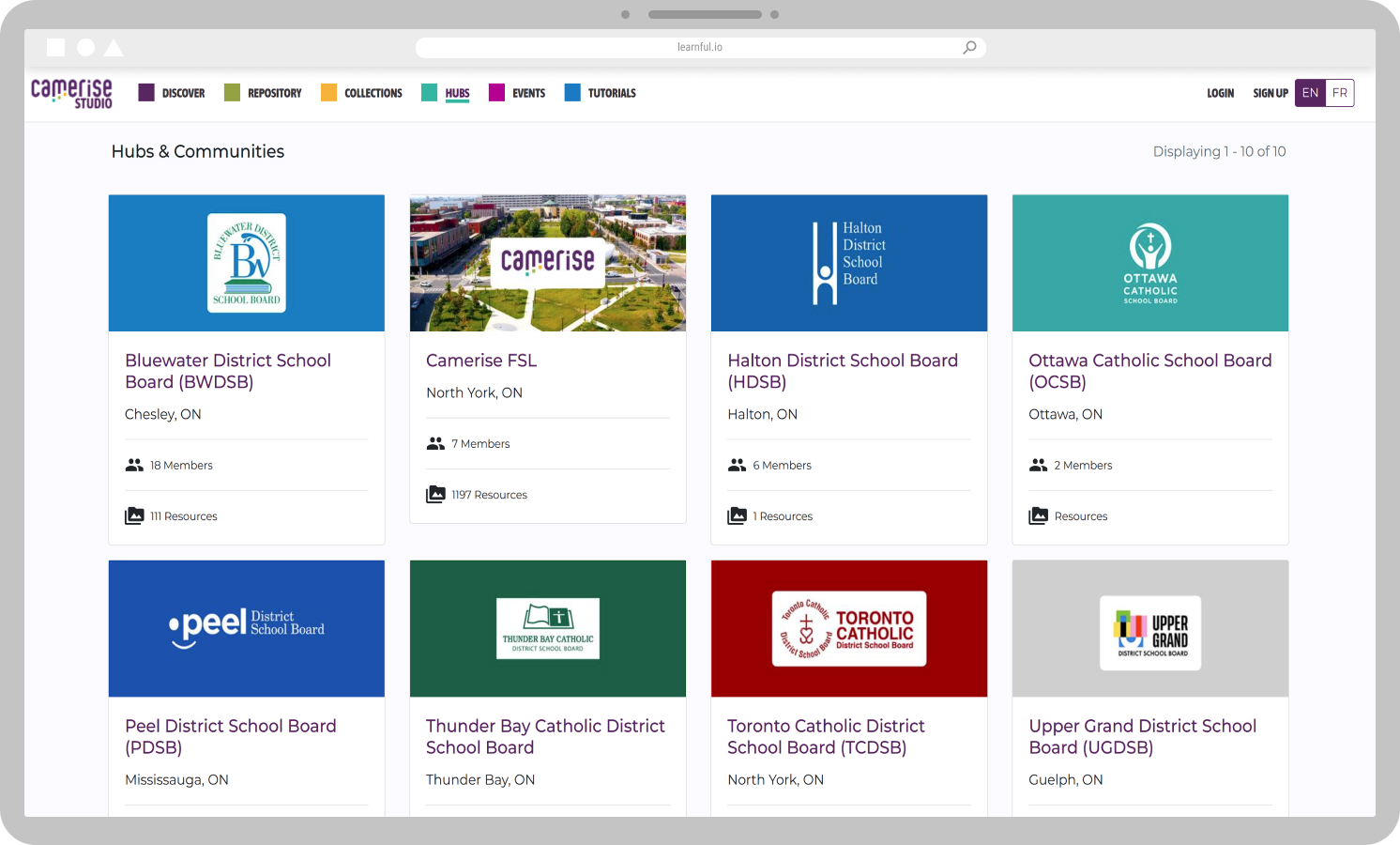
Task: Click the Login link
Action: click(x=1220, y=93)
